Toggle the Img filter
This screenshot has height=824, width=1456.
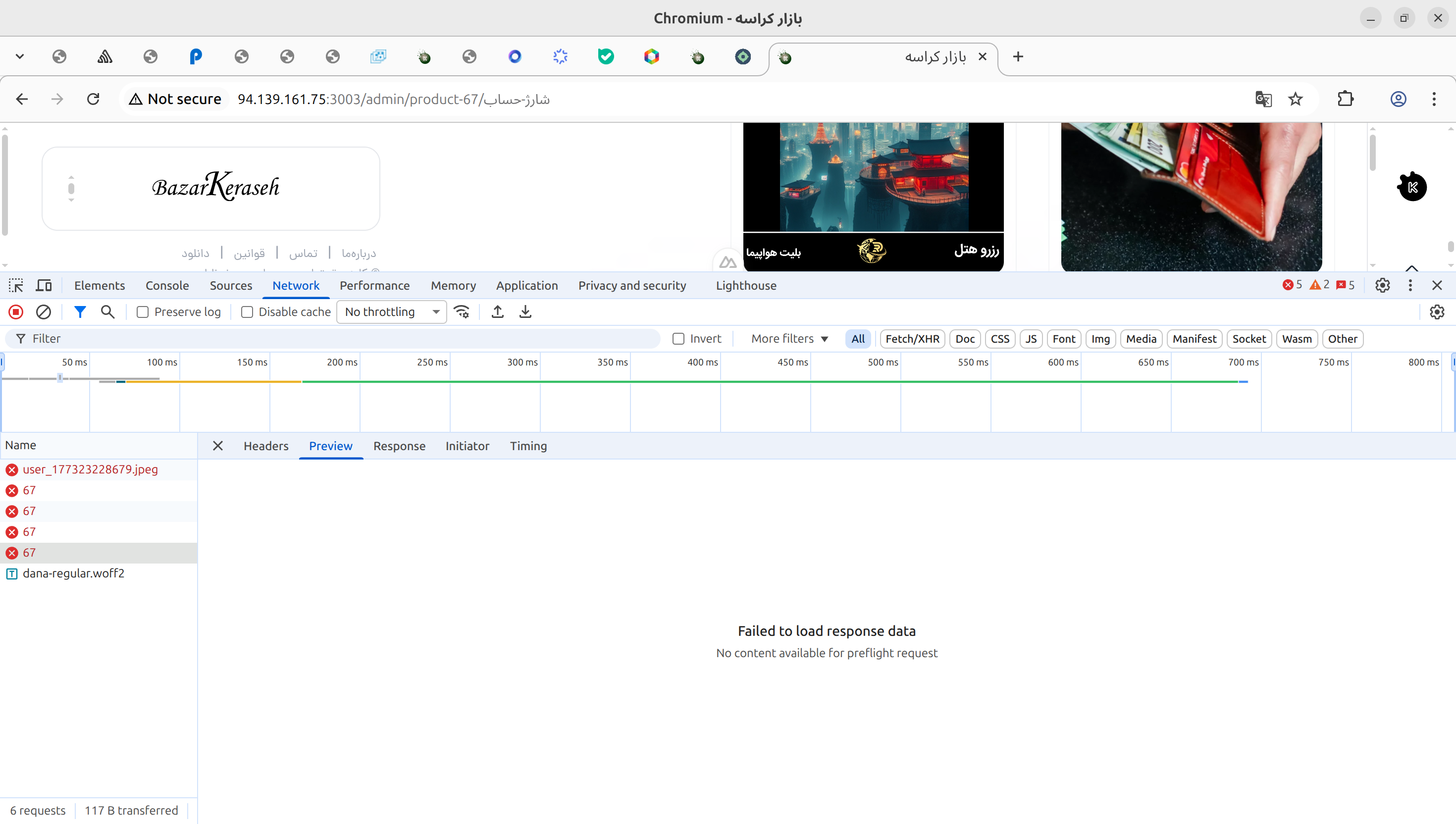(x=1100, y=338)
